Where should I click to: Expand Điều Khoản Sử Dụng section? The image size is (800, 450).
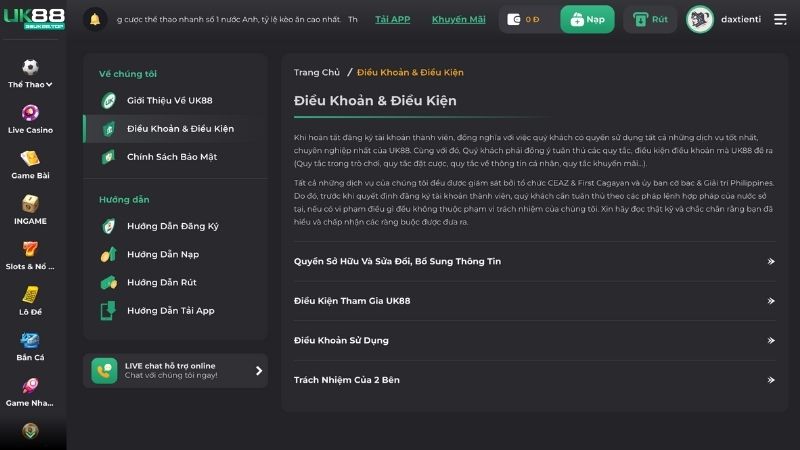[534, 340]
